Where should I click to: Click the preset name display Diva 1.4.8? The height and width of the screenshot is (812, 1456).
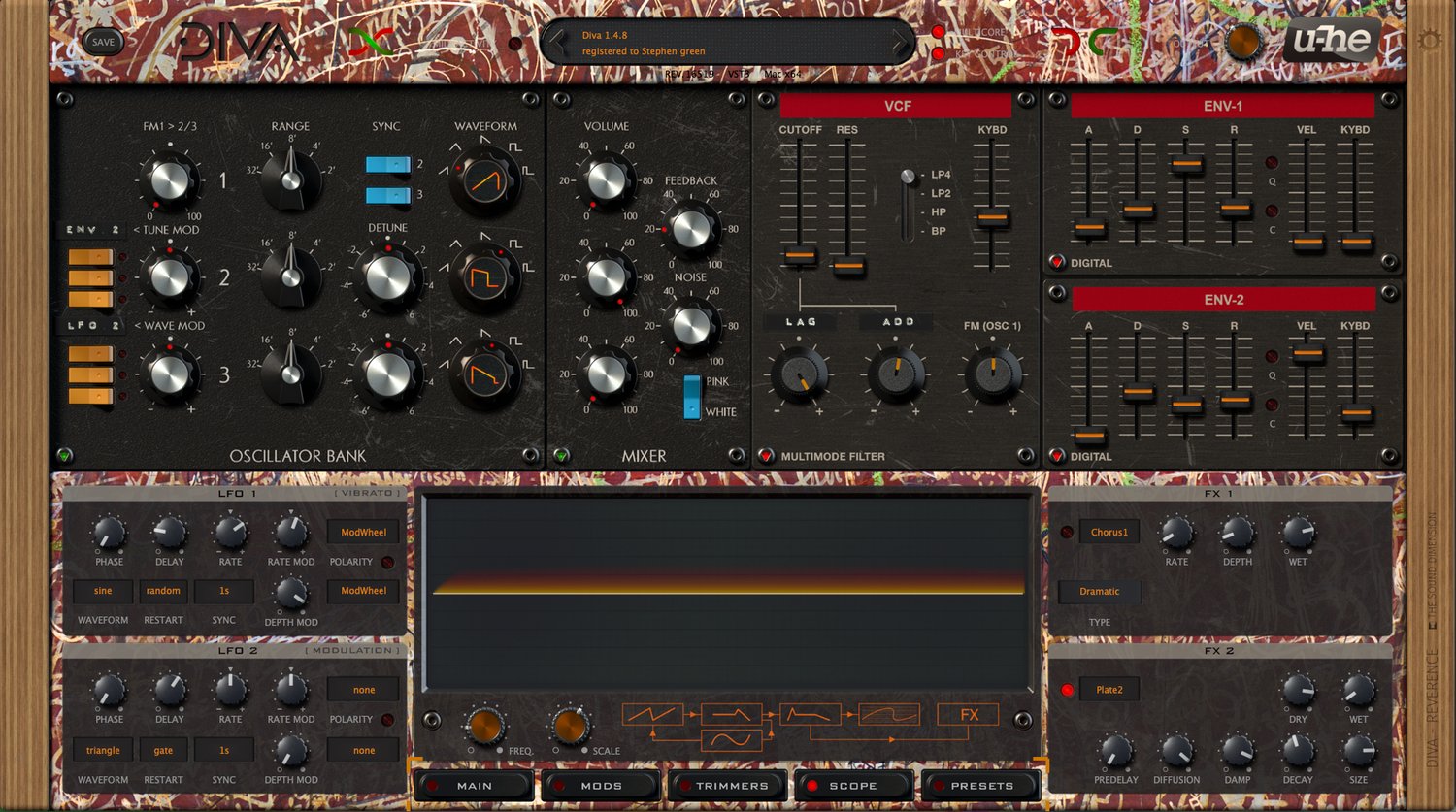(728, 43)
